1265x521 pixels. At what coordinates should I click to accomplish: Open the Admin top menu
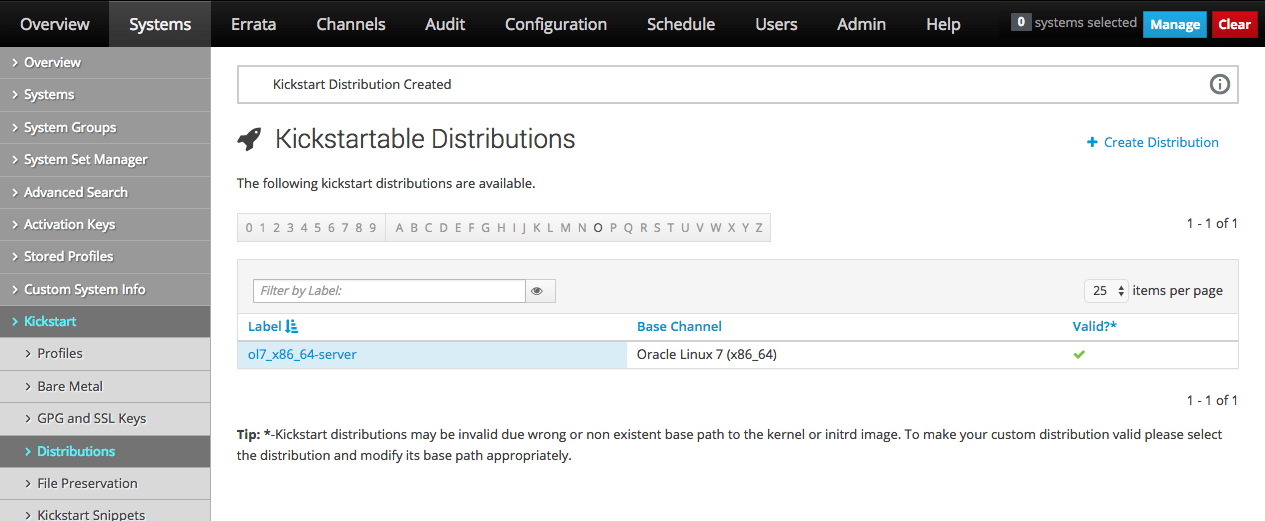point(861,24)
